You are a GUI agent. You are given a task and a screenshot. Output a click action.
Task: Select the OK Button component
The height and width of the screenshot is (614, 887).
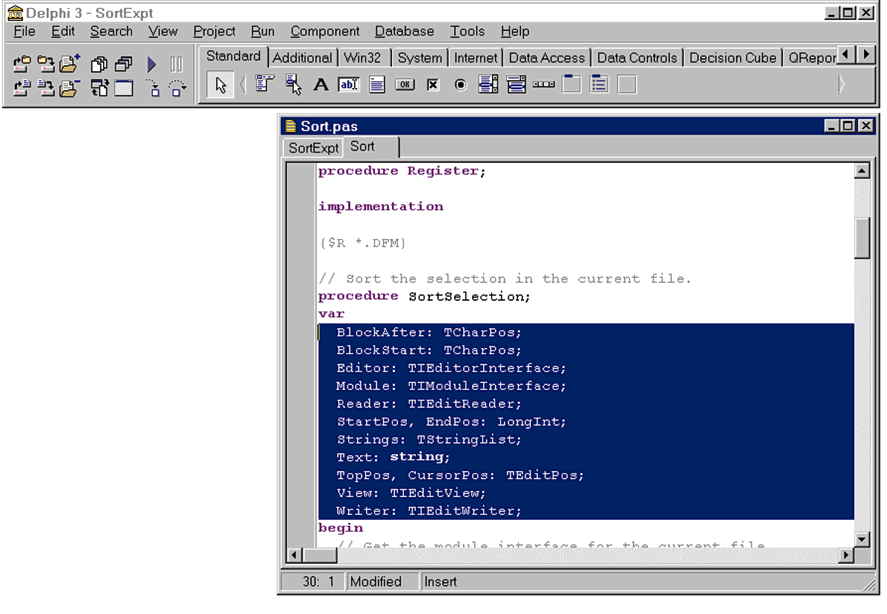405,85
